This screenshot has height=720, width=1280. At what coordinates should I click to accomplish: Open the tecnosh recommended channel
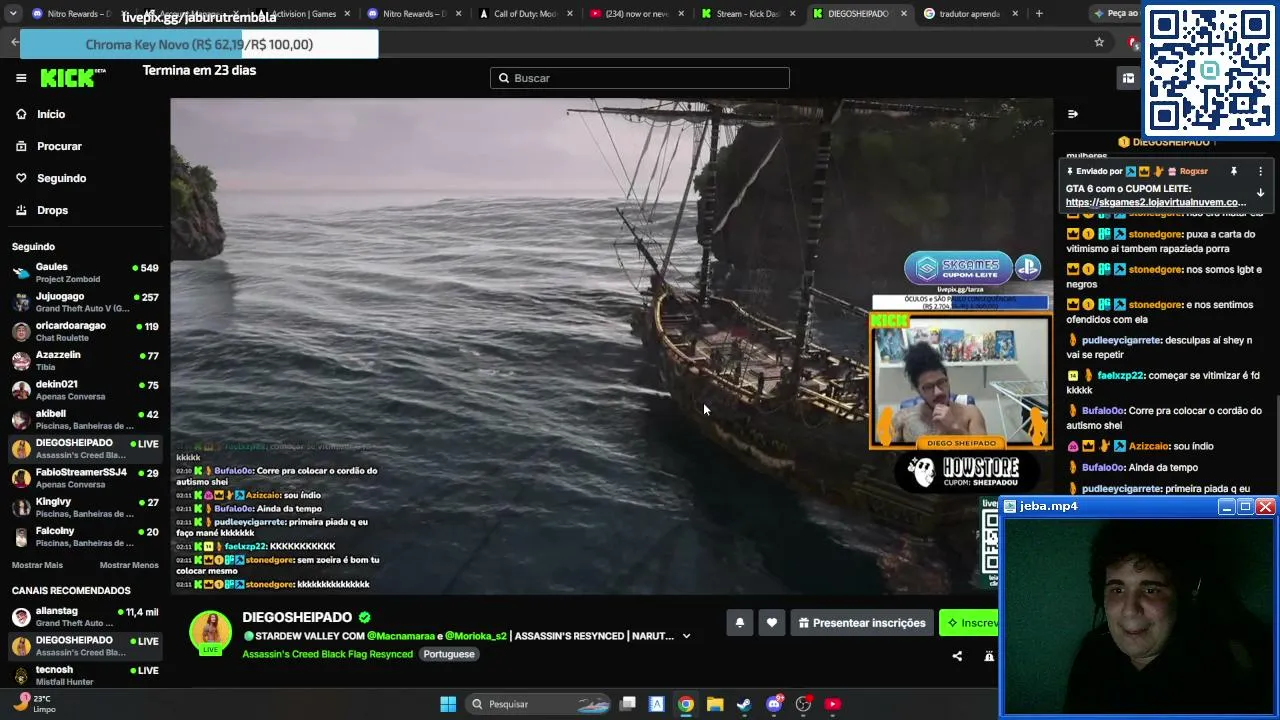coord(85,675)
